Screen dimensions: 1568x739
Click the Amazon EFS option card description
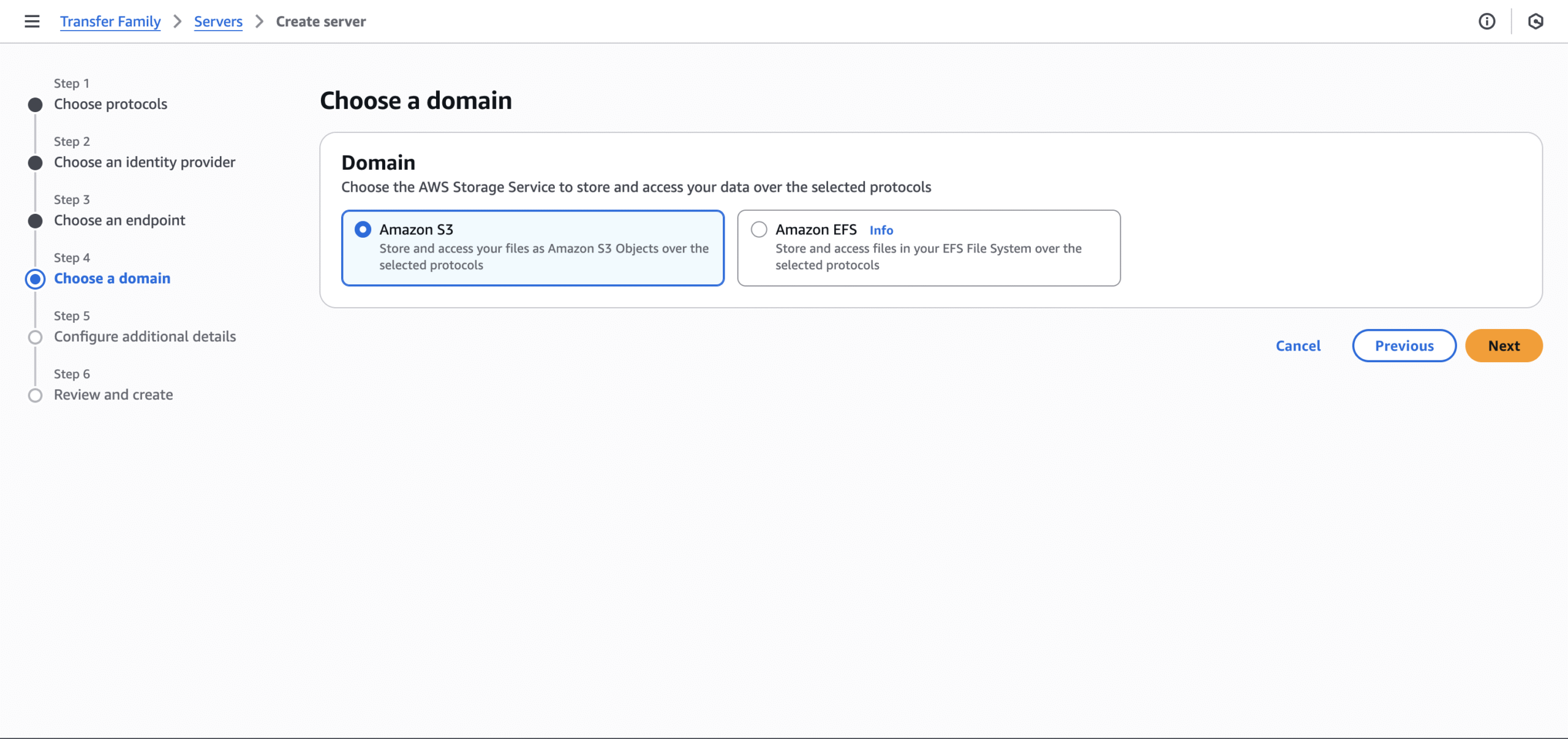coord(927,257)
